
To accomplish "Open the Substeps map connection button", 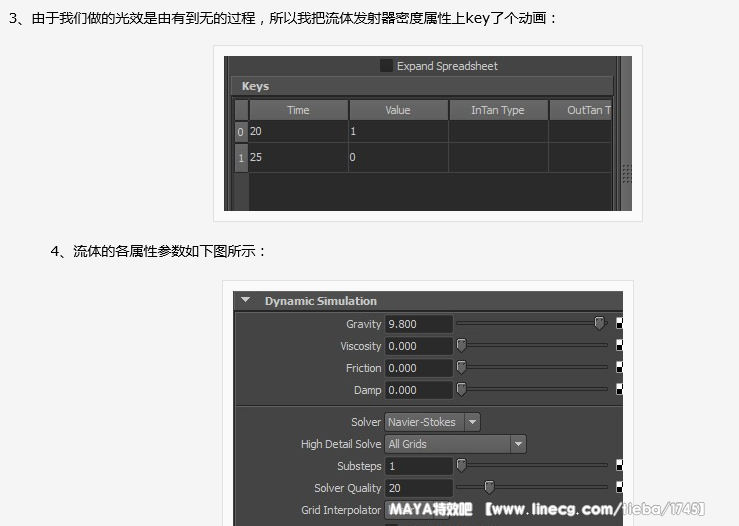I will pos(619,466).
